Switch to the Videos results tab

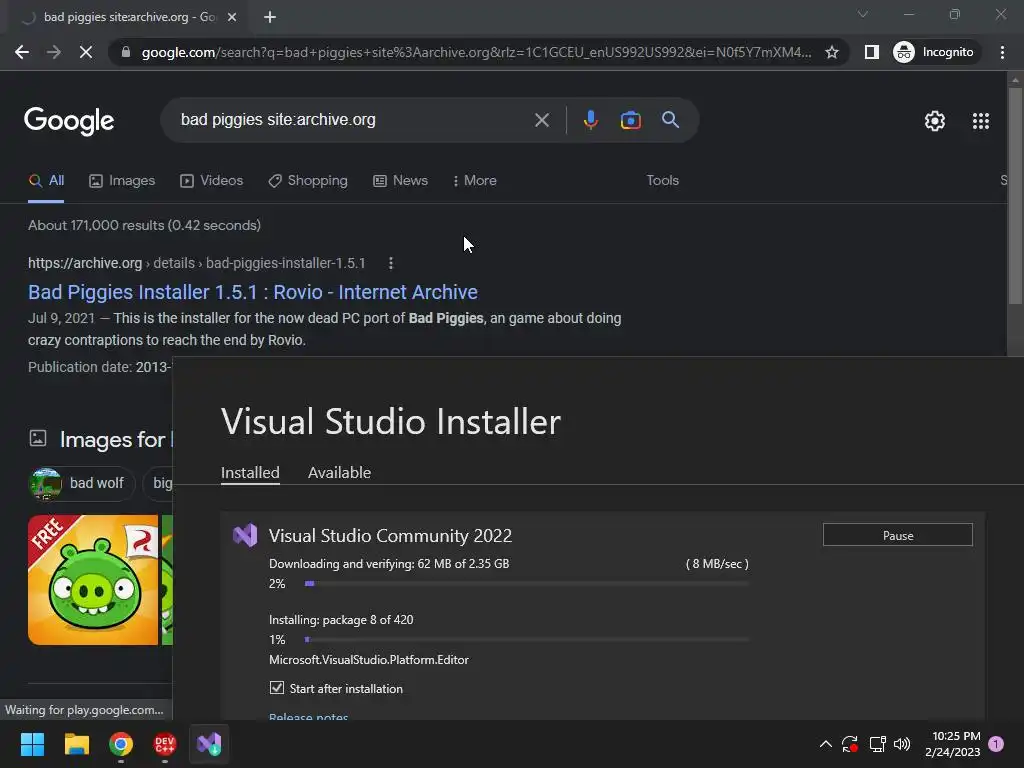212,181
